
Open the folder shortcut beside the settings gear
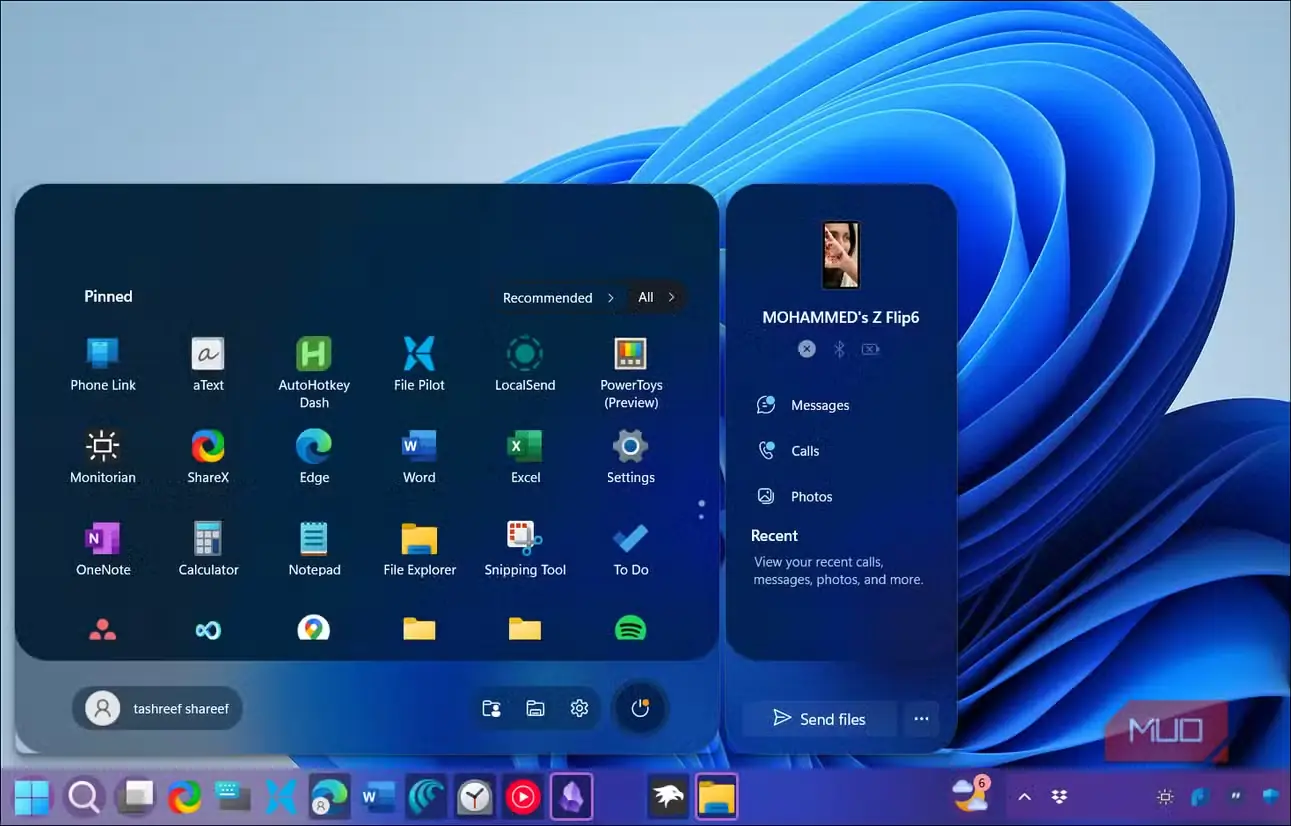(535, 708)
